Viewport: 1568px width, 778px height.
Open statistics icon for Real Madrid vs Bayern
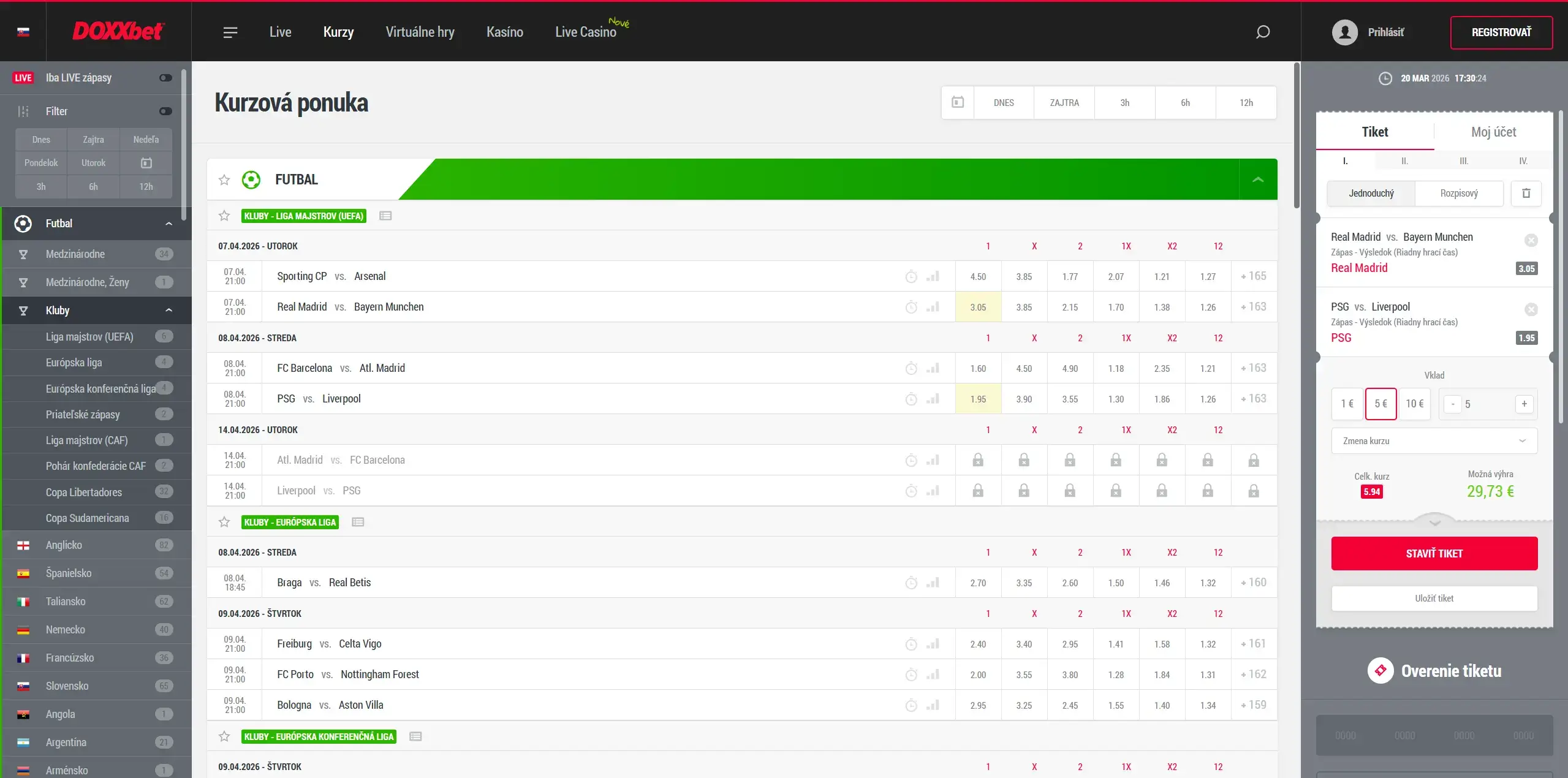[x=933, y=307]
